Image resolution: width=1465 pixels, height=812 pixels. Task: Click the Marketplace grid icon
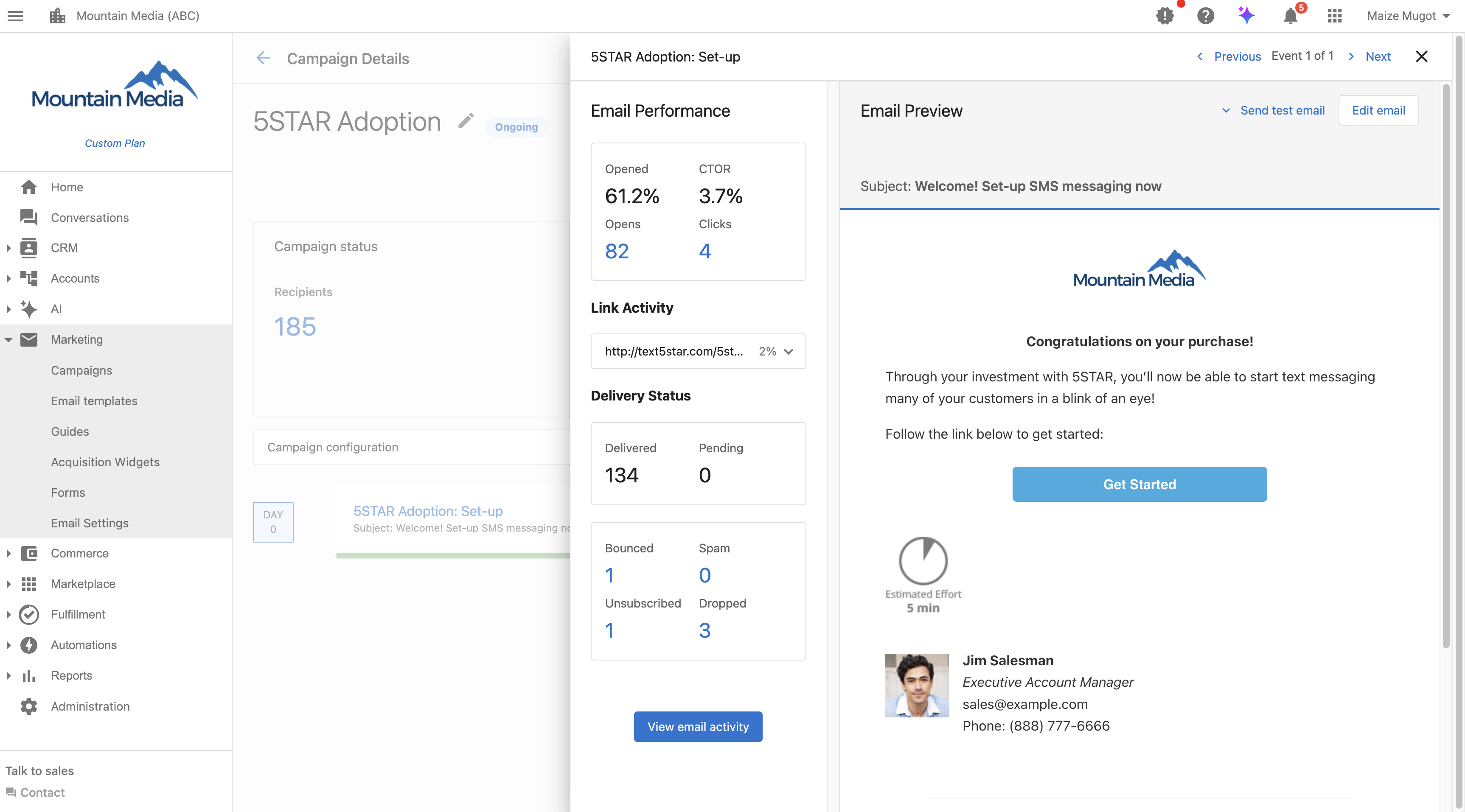click(x=29, y=584)
